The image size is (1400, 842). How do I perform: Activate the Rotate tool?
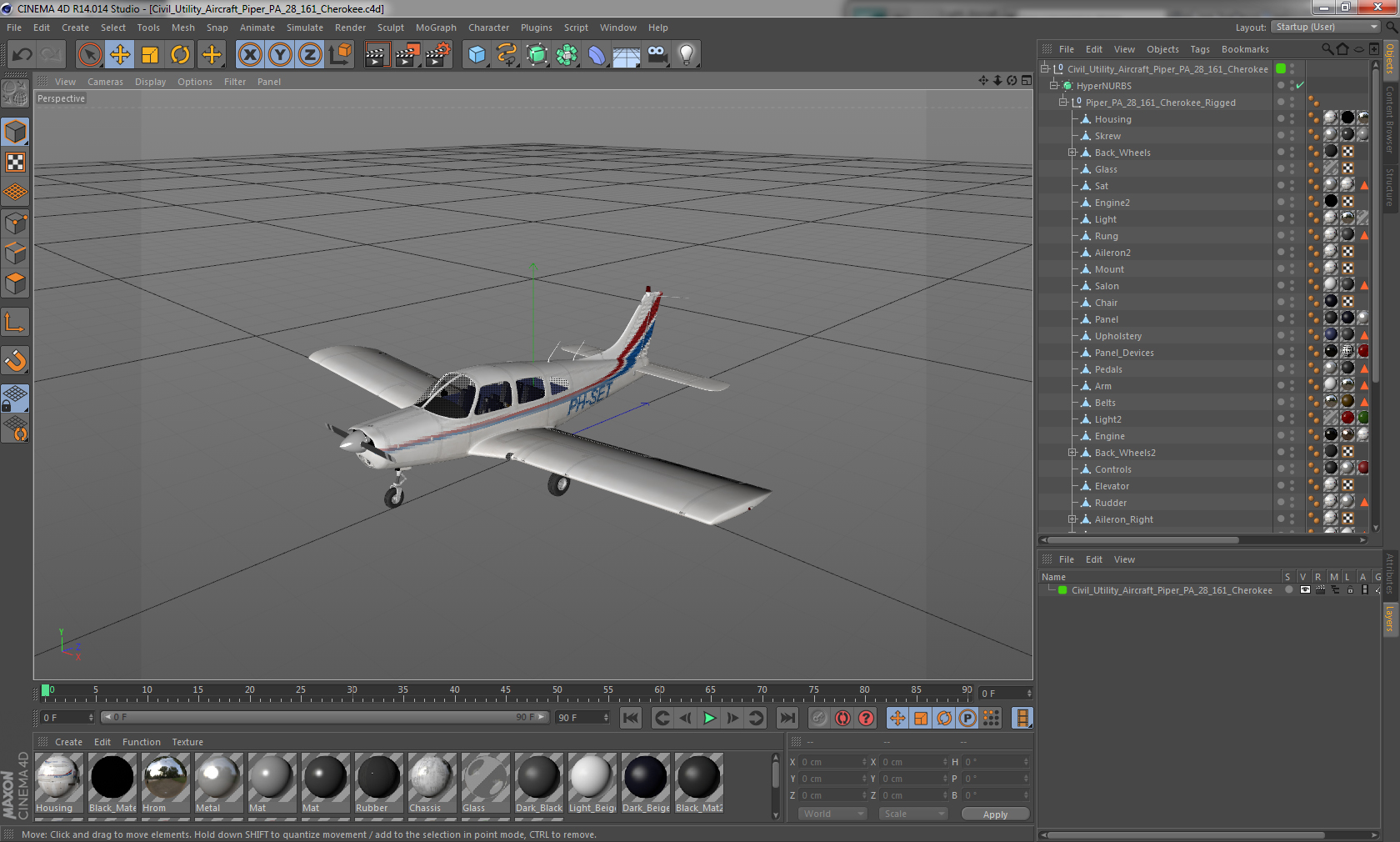pyautogui.click(x=180, y=55)
